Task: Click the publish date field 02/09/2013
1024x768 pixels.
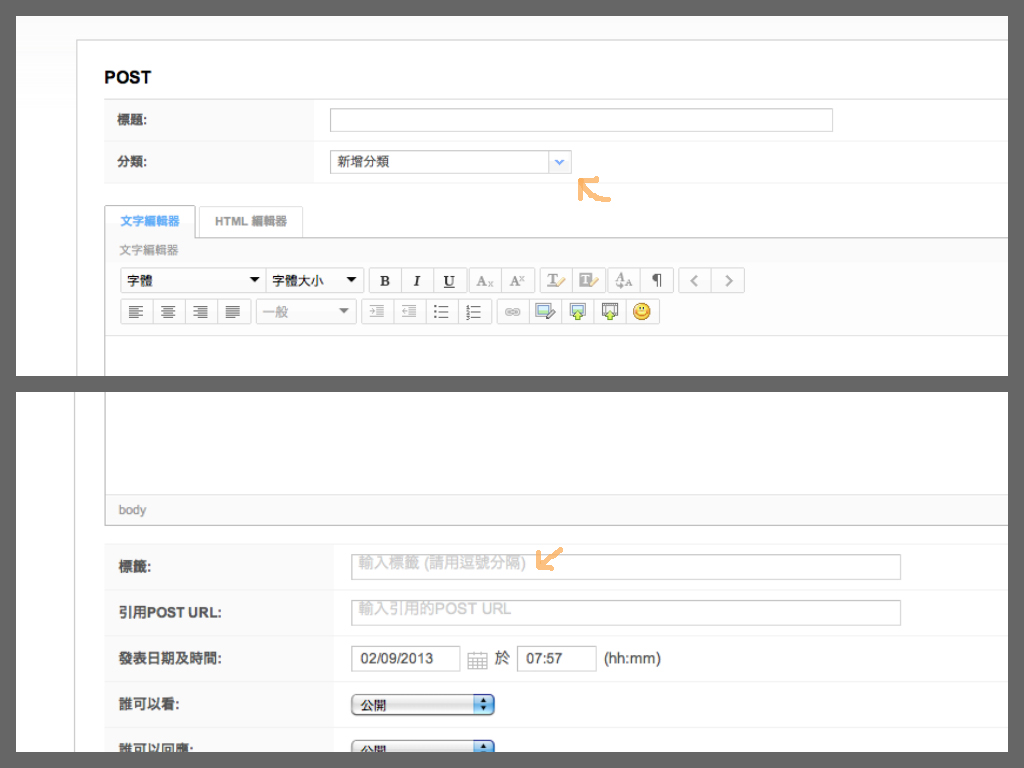Action: (406, 658)
